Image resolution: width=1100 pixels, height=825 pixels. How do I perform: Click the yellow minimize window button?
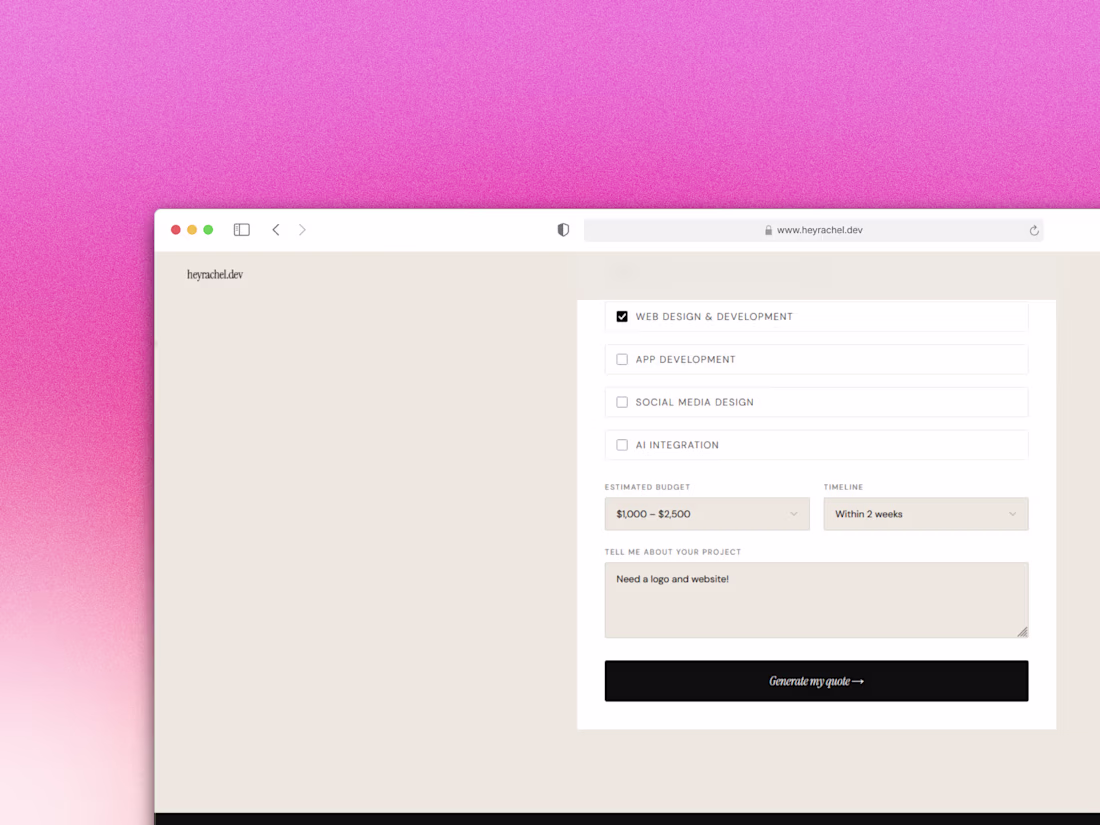tap(191, 229)
